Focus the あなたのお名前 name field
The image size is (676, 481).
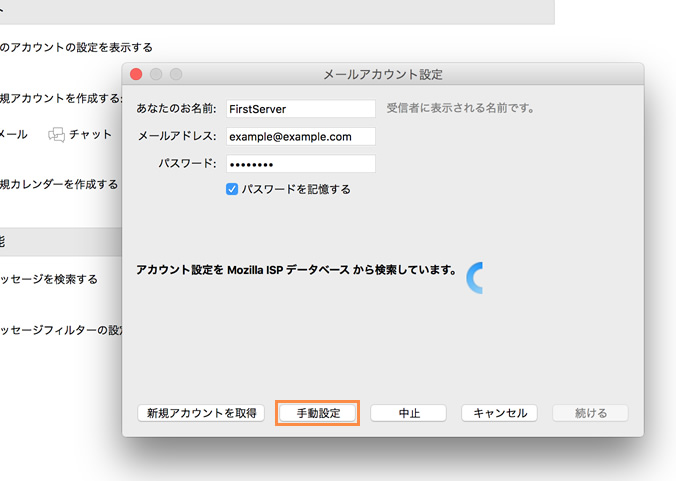pos(300,109)
